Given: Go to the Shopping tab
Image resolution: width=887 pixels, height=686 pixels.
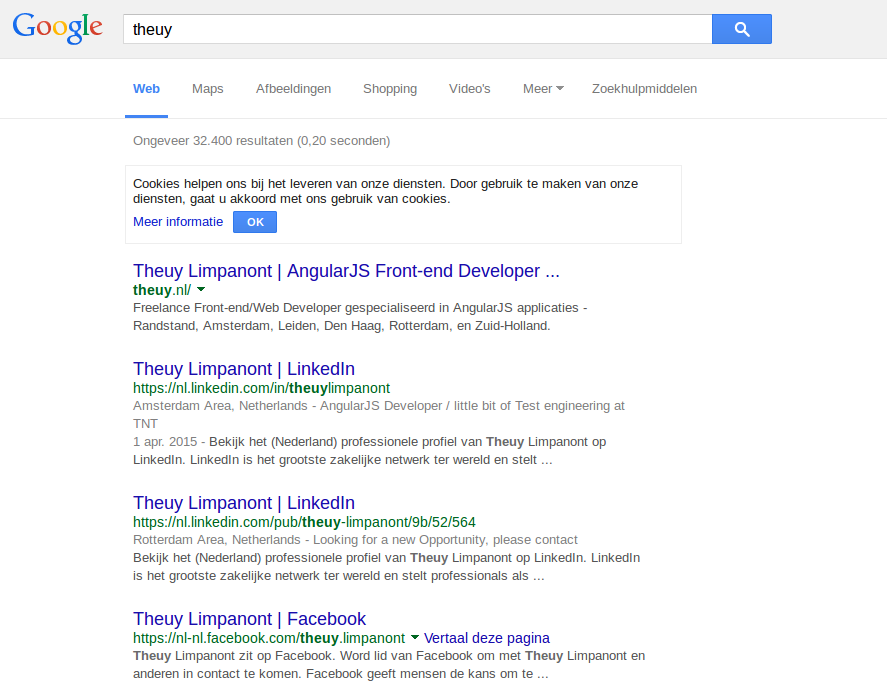Looking at the screenshot, I should click(390, 89).
